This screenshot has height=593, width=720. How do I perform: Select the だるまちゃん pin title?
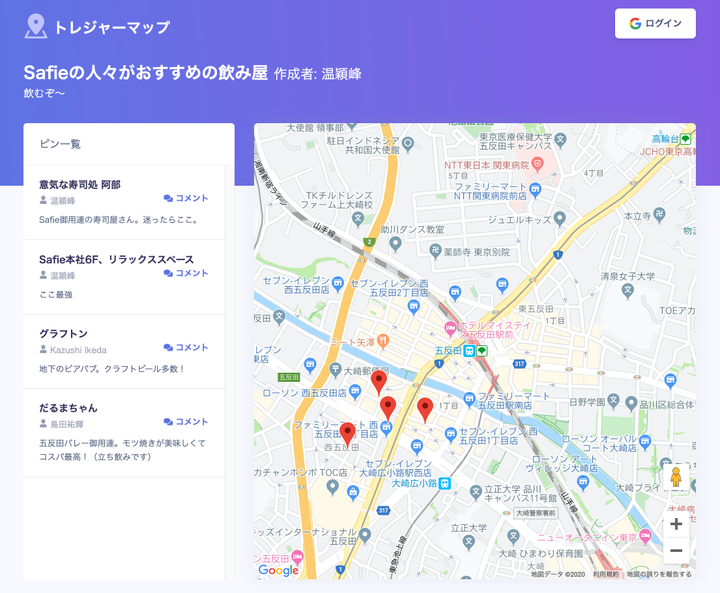(x=68, y=408)
